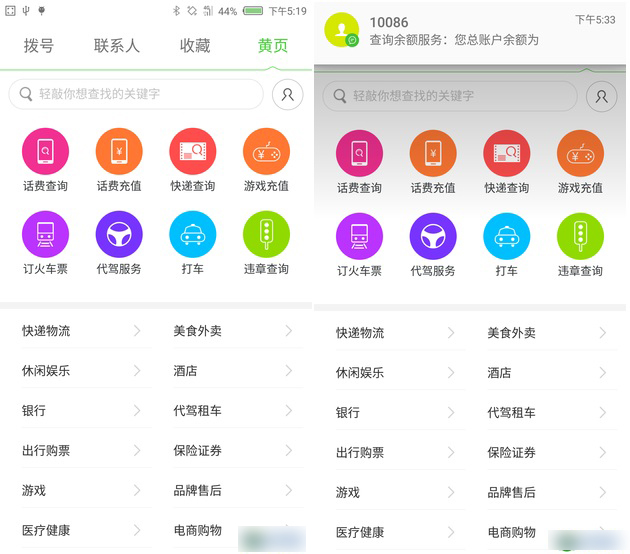
Task: Open 游戏充值 icon in right screen
Action: pos(580,153)
